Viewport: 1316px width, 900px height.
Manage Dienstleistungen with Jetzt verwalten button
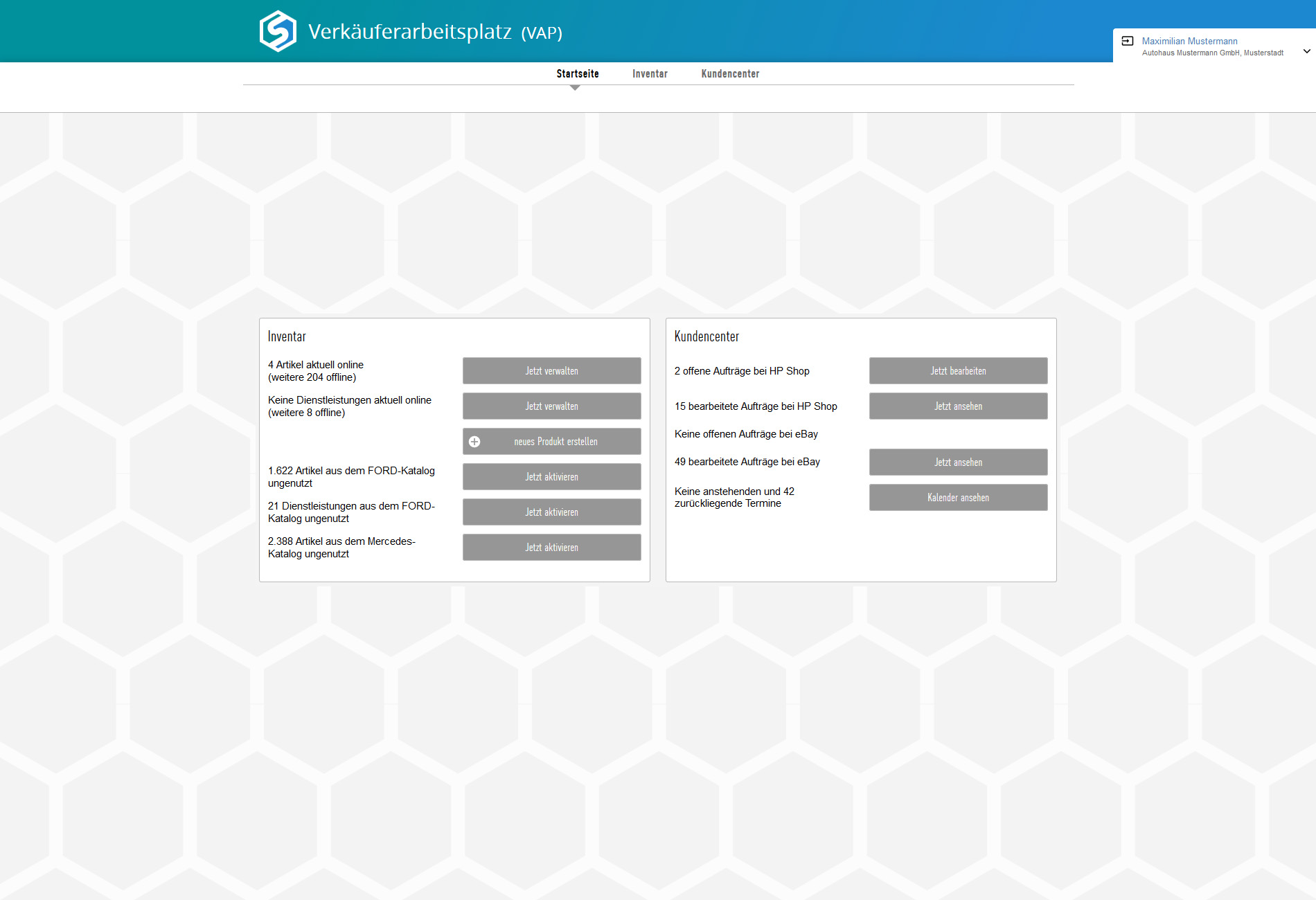tap(551, 406)
